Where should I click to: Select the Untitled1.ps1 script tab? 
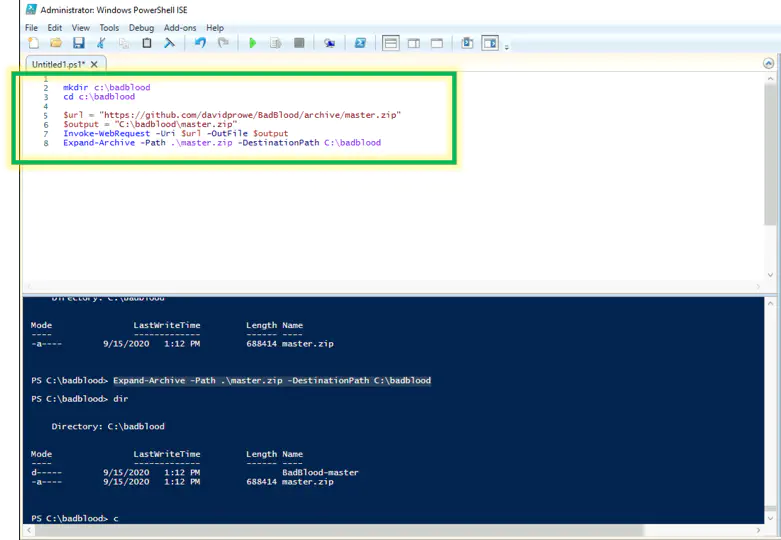58,64
